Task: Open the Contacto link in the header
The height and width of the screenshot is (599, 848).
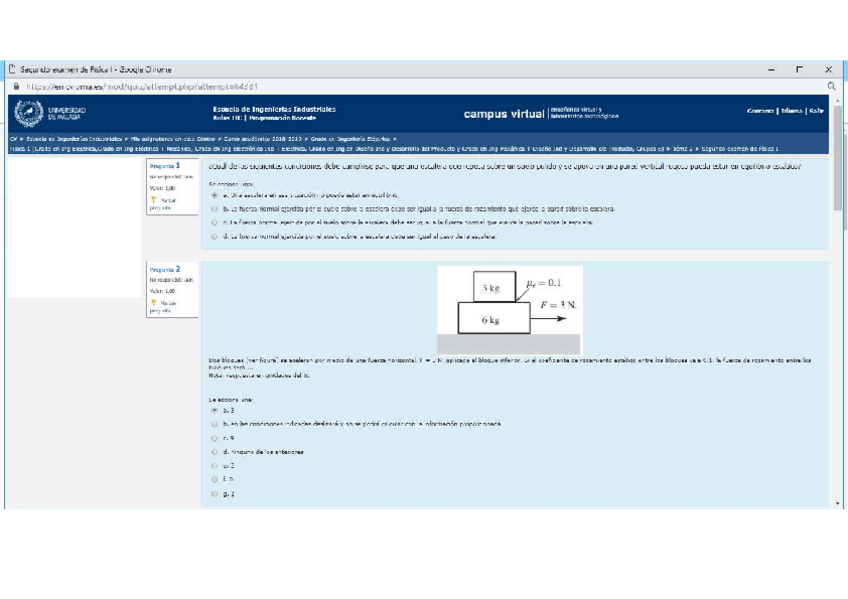Action: [760, 111]
